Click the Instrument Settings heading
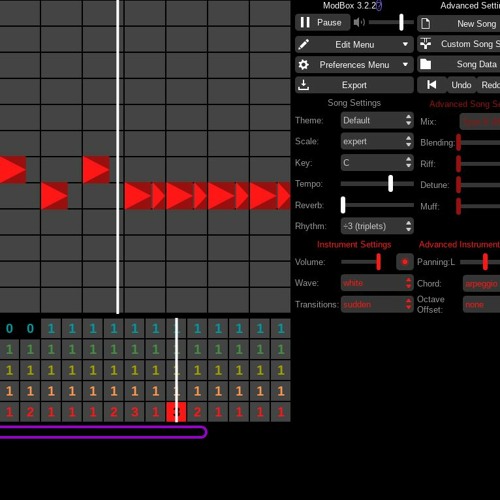This screenshot has width=500, height=500. click(354, 245)
